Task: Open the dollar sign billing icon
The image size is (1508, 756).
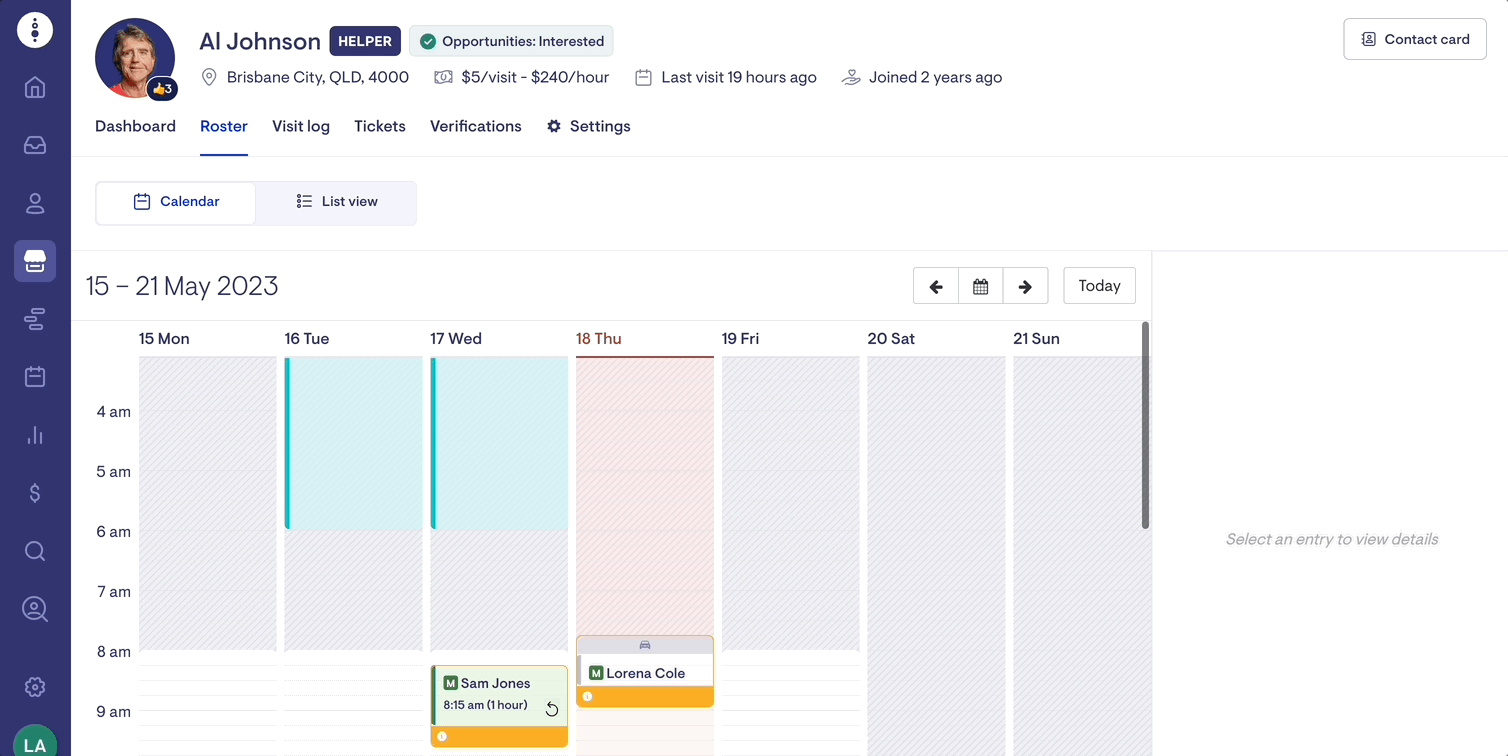Action: [35, 493]
